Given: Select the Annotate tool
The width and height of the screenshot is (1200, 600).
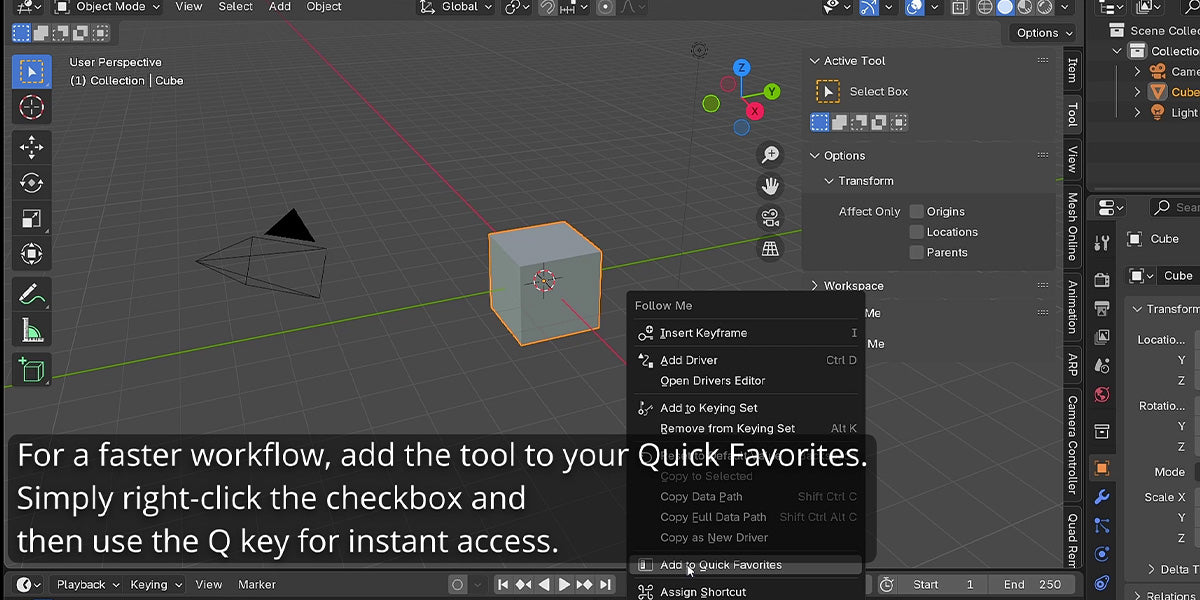Looking at the screenshot, I should pyautogui.click(x=31, y=295).
